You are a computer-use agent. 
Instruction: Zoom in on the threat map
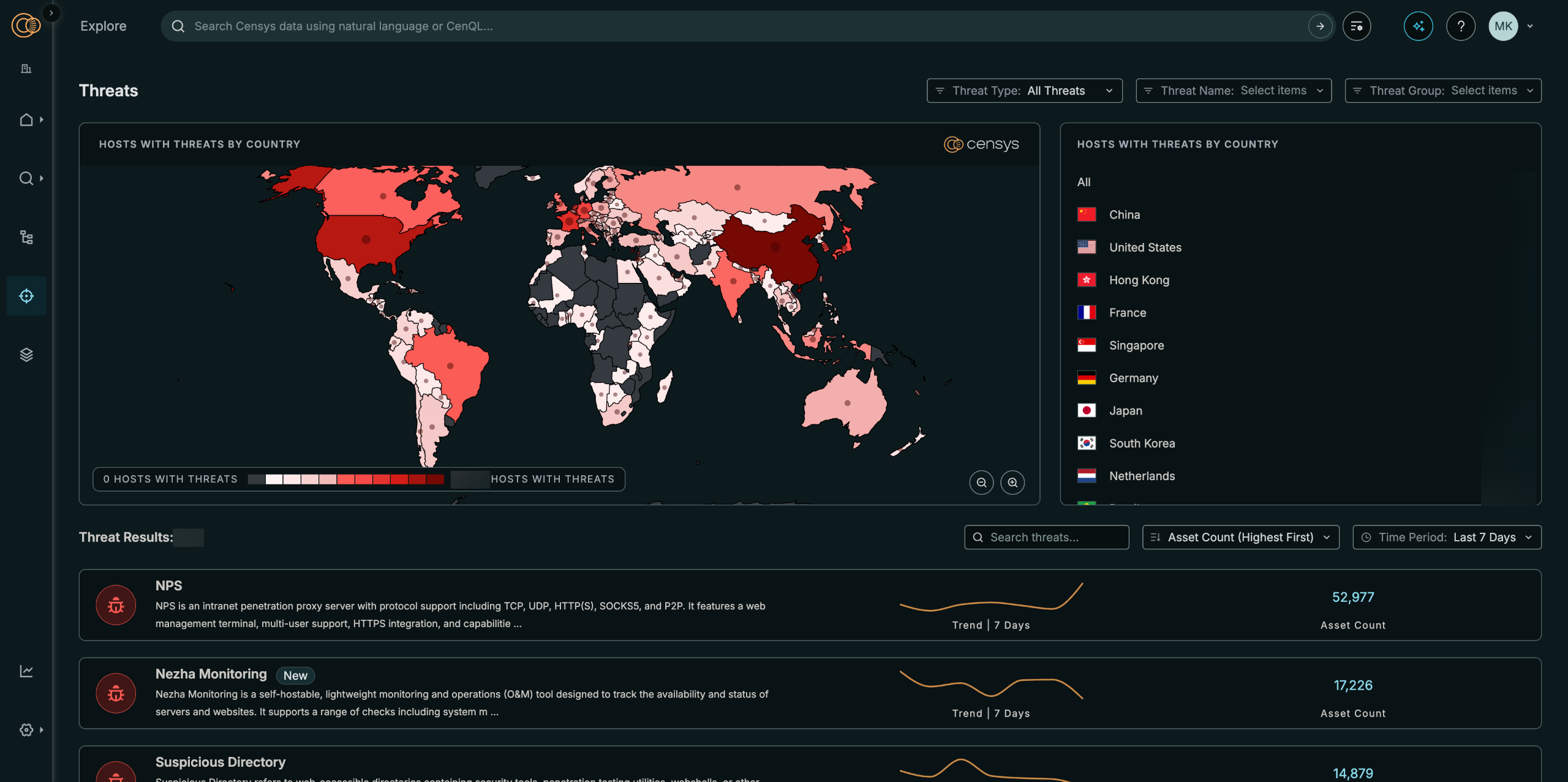tap(1012, 483)
